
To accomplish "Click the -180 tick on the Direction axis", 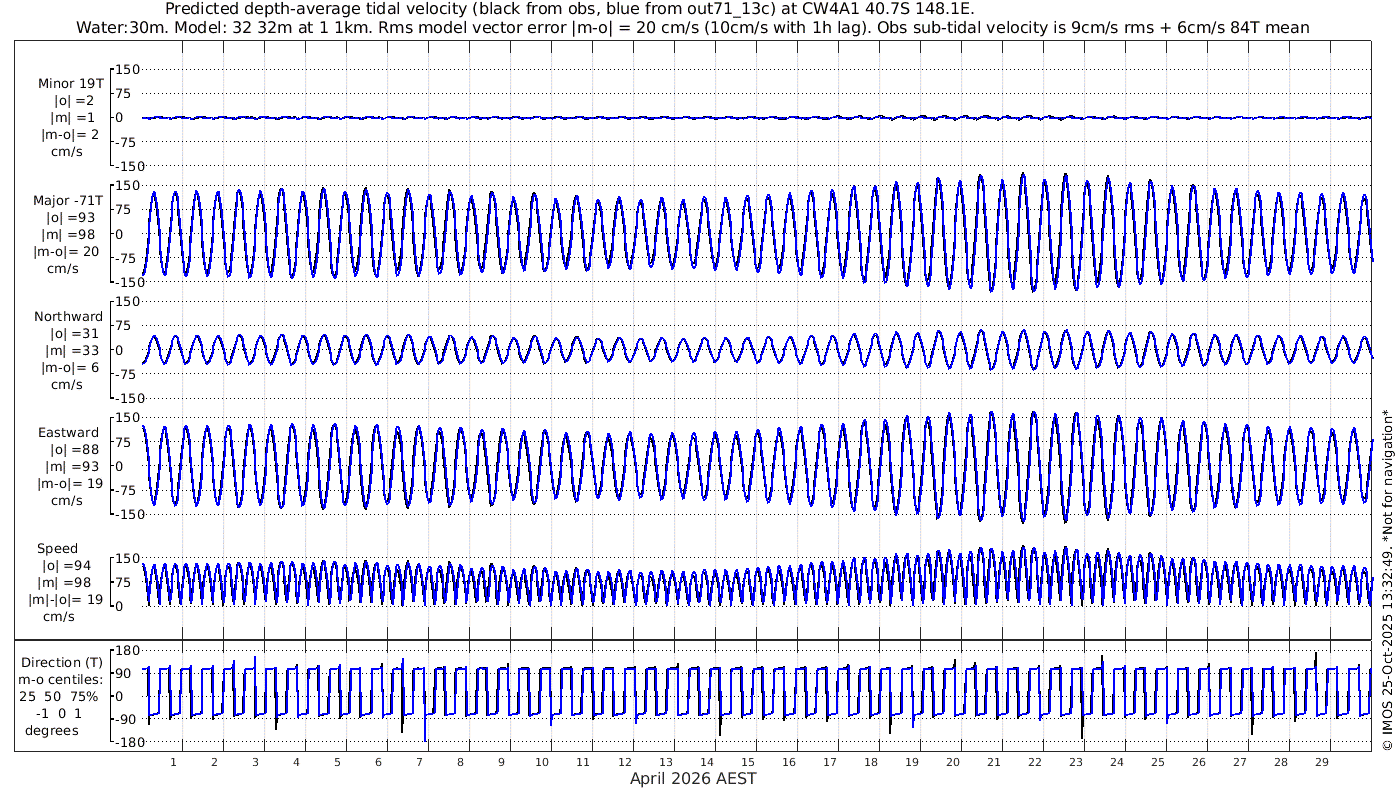I will [x=123, y=742].
